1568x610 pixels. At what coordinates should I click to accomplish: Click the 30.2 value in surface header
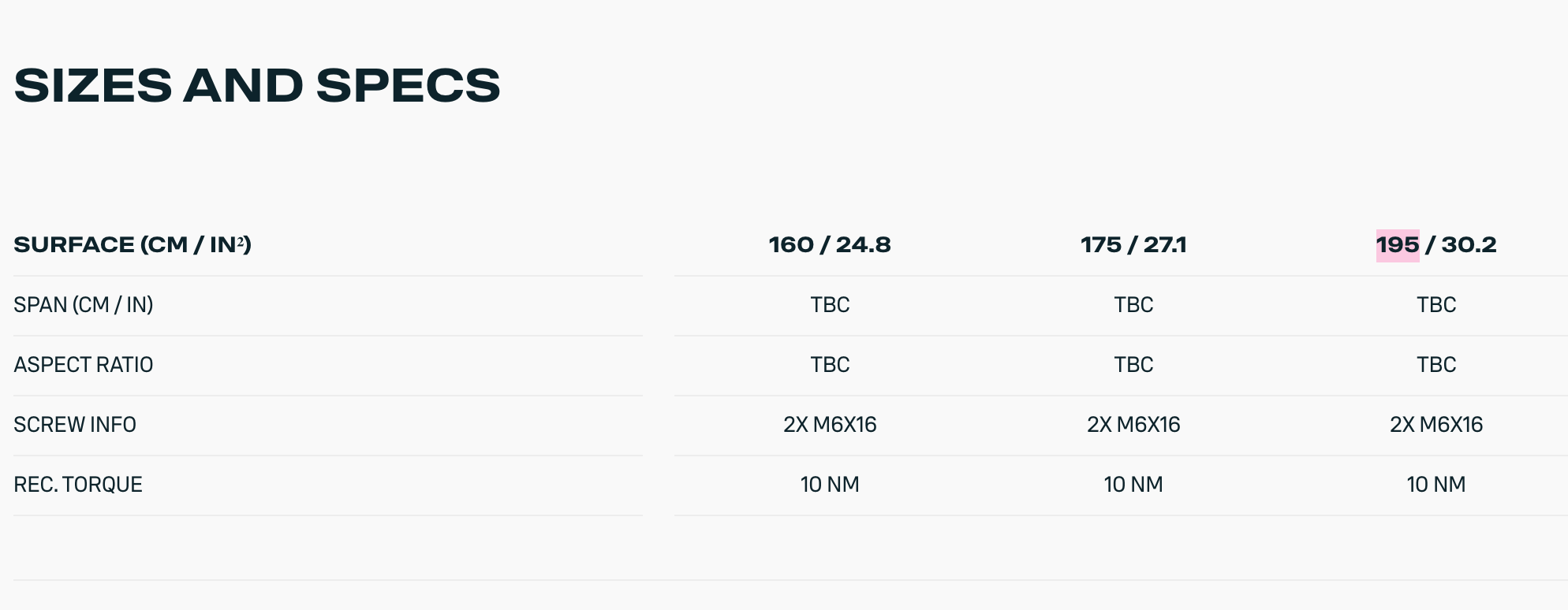[x=1469, y=244]
